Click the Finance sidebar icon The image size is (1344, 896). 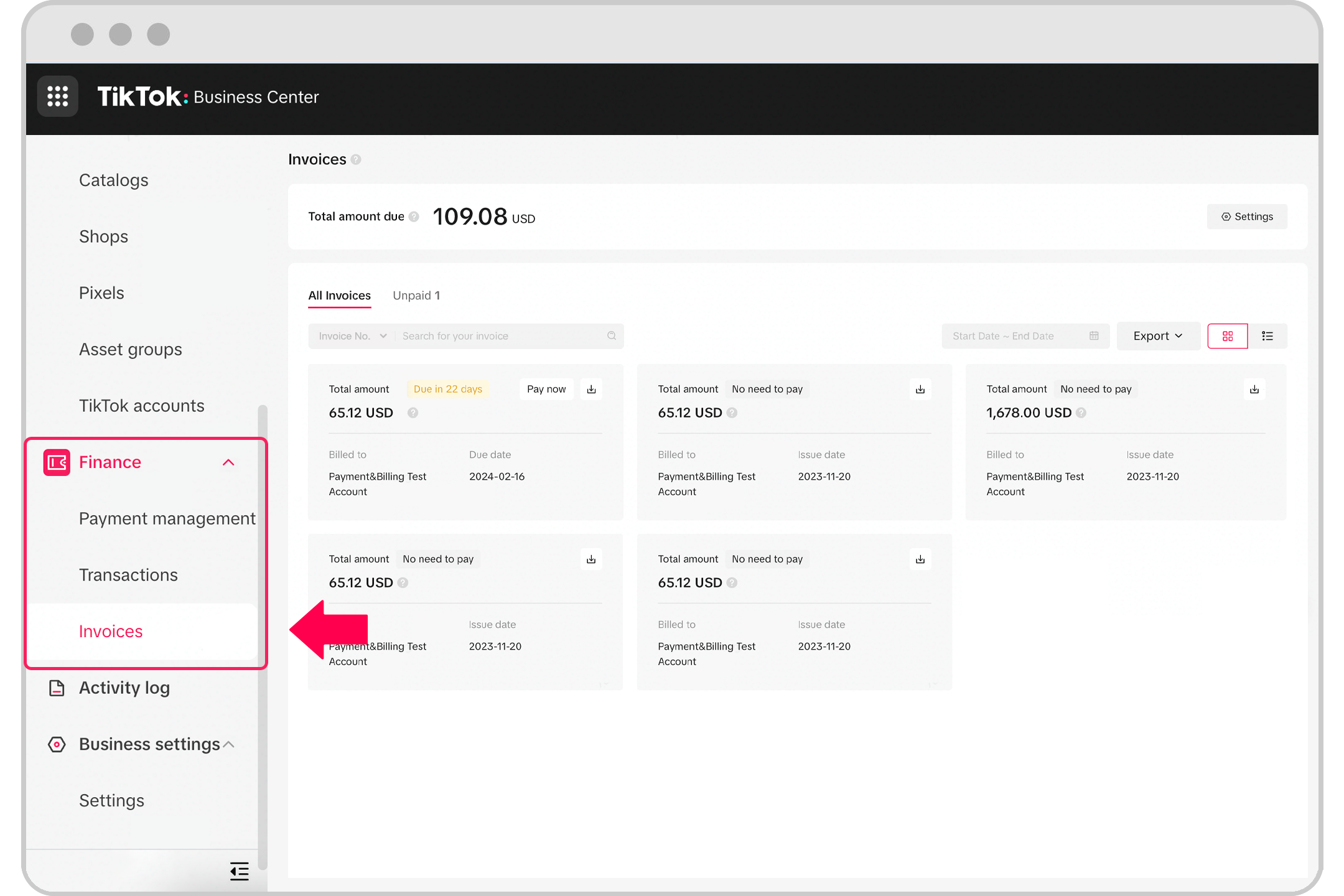pyautogui.click(x=56, y=461)
